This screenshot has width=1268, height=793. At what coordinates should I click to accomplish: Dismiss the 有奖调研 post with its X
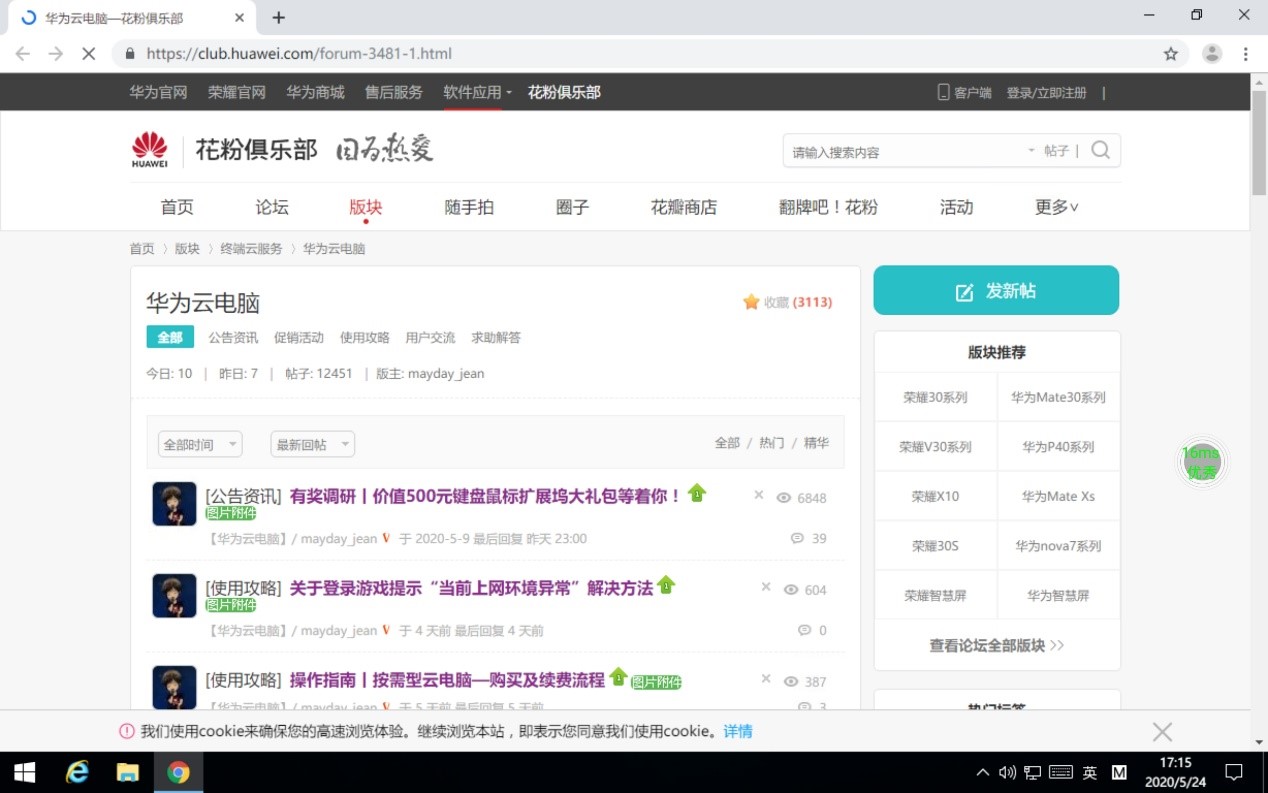click(x=758, y=495)
